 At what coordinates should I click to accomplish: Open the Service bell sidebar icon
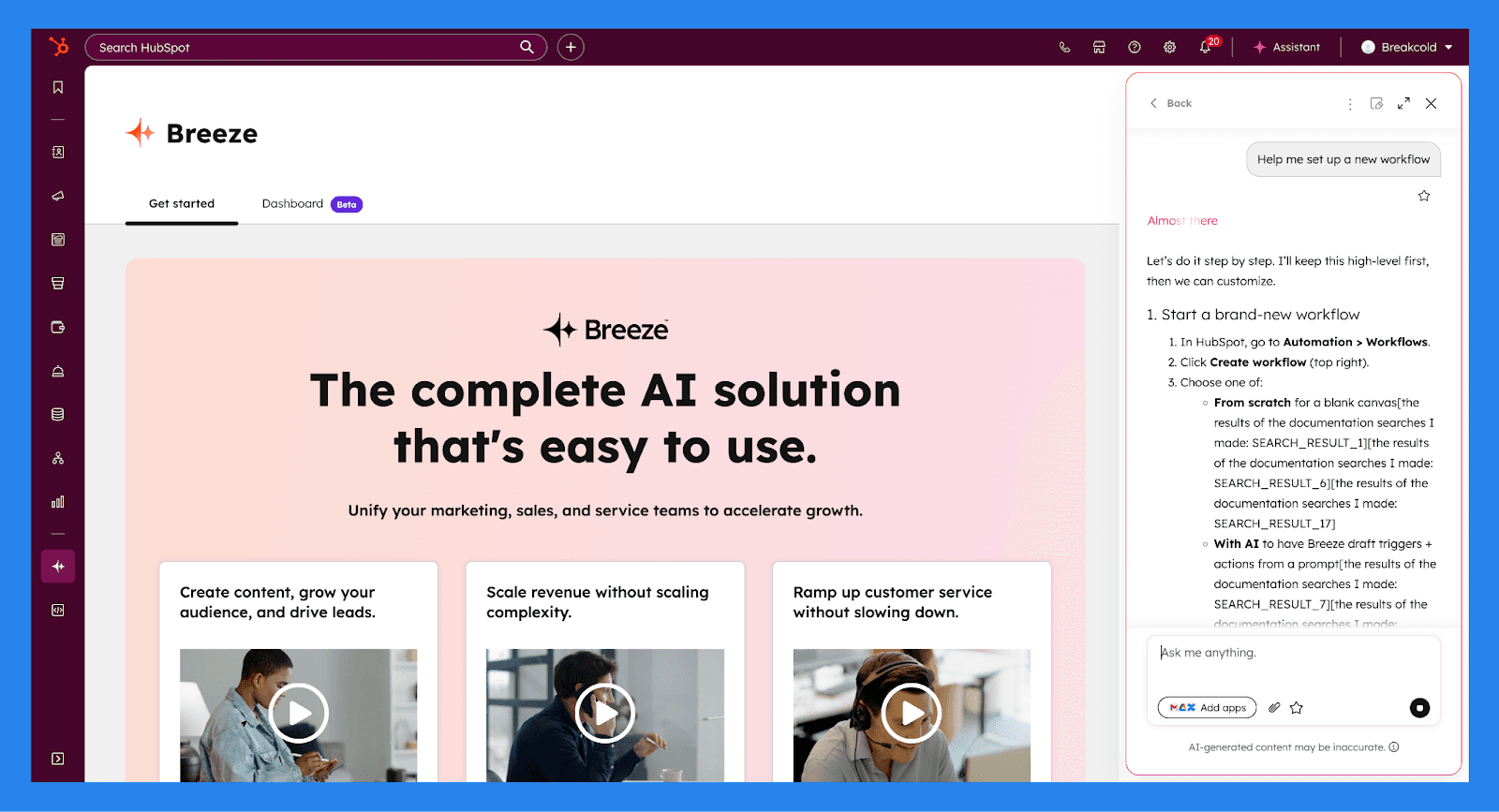pyautogui.click(x=58, y=371)
